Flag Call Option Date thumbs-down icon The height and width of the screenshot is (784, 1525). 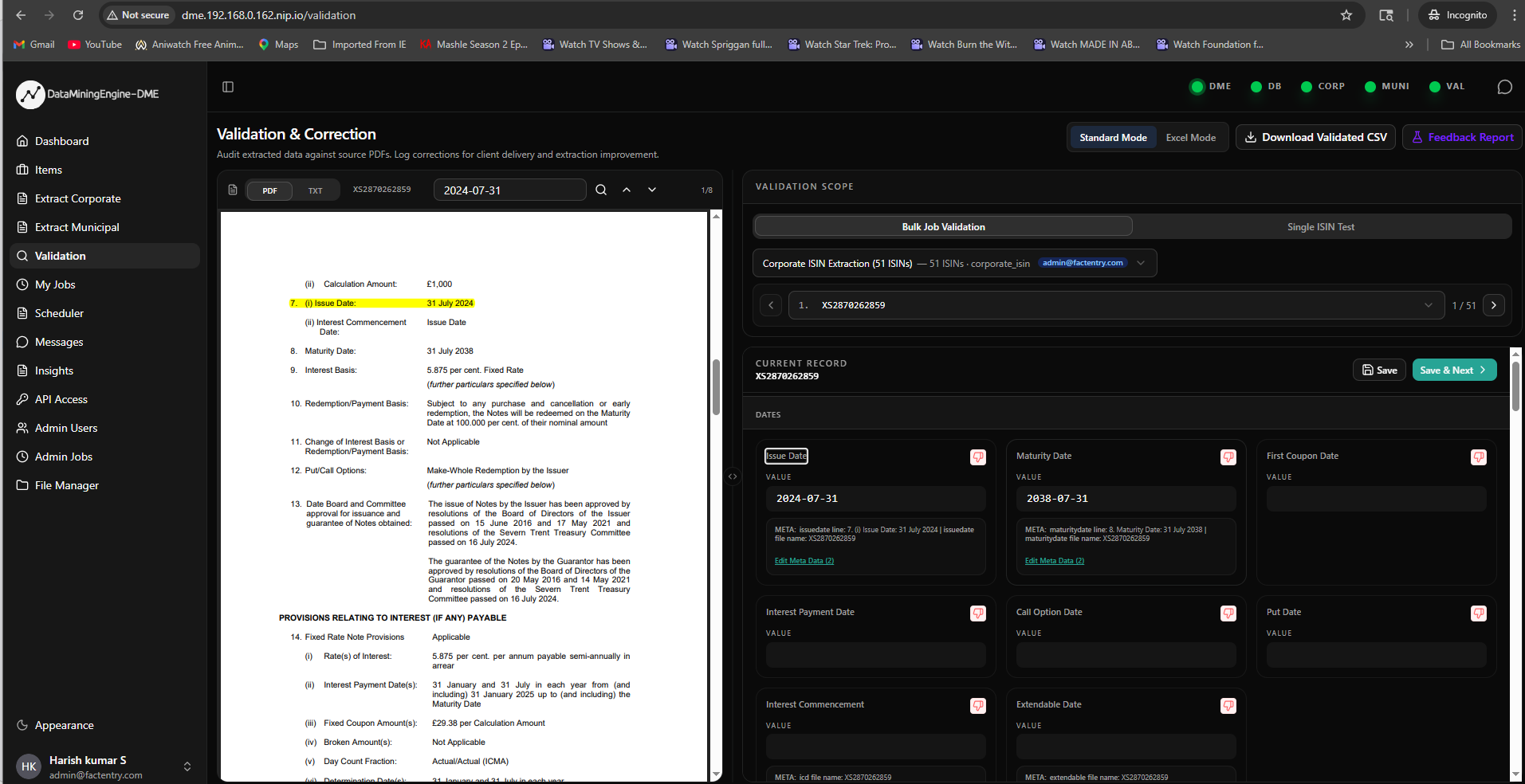(x=1228, y=613)
